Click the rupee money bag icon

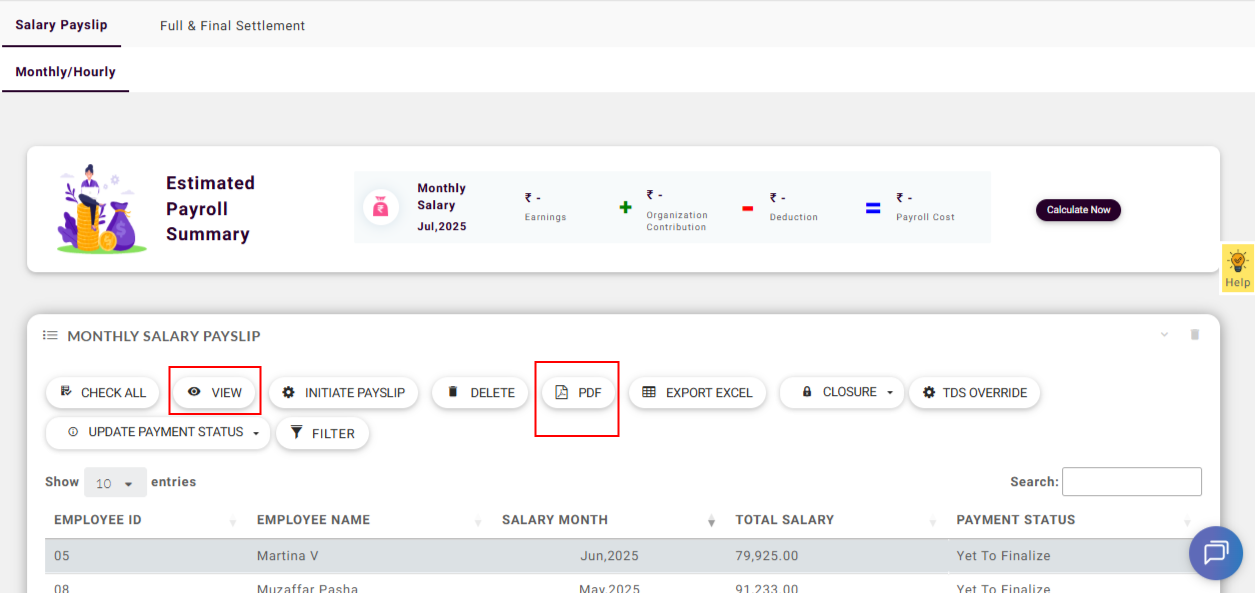click(381, 208)
